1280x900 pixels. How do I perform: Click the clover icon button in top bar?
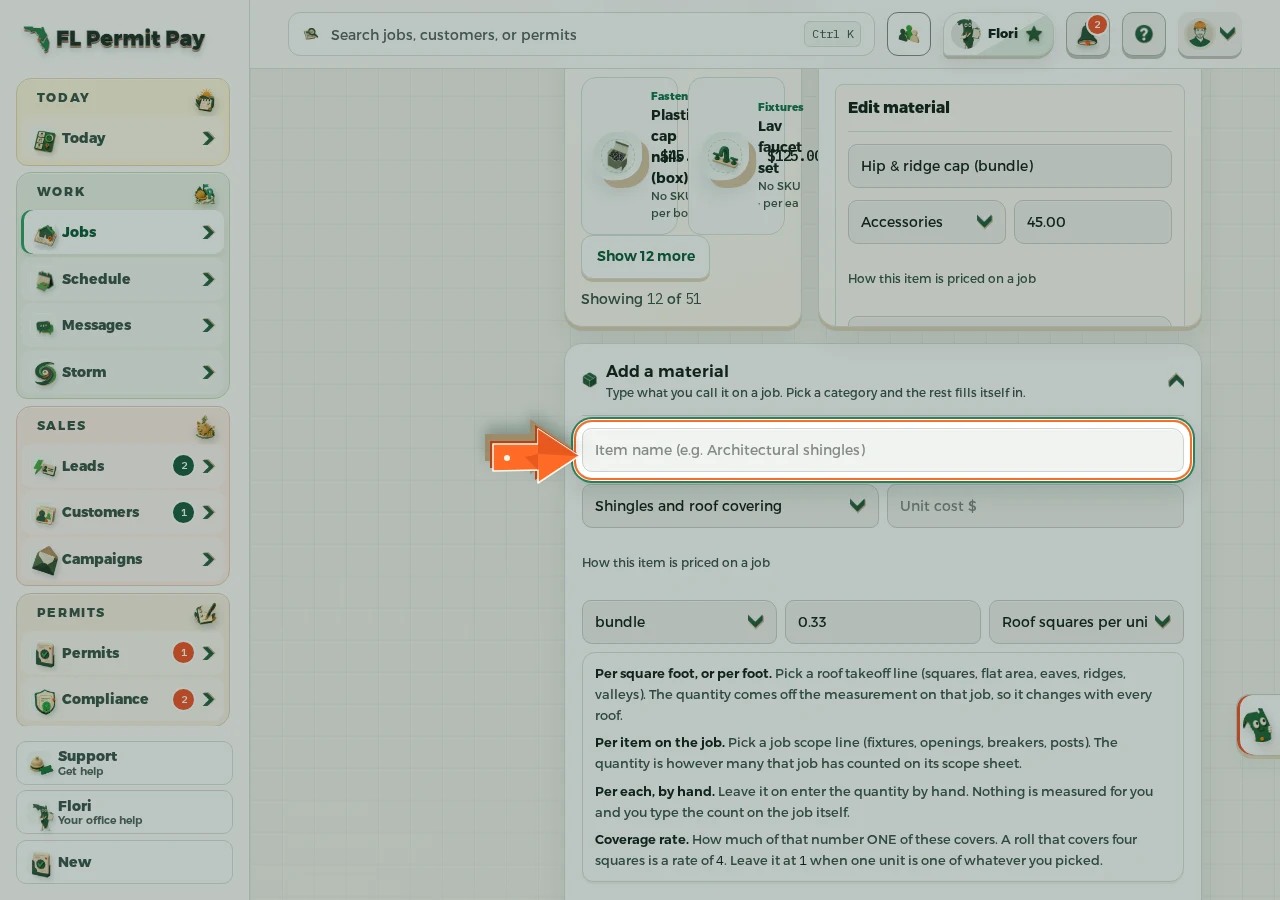(x=908, y=34)
